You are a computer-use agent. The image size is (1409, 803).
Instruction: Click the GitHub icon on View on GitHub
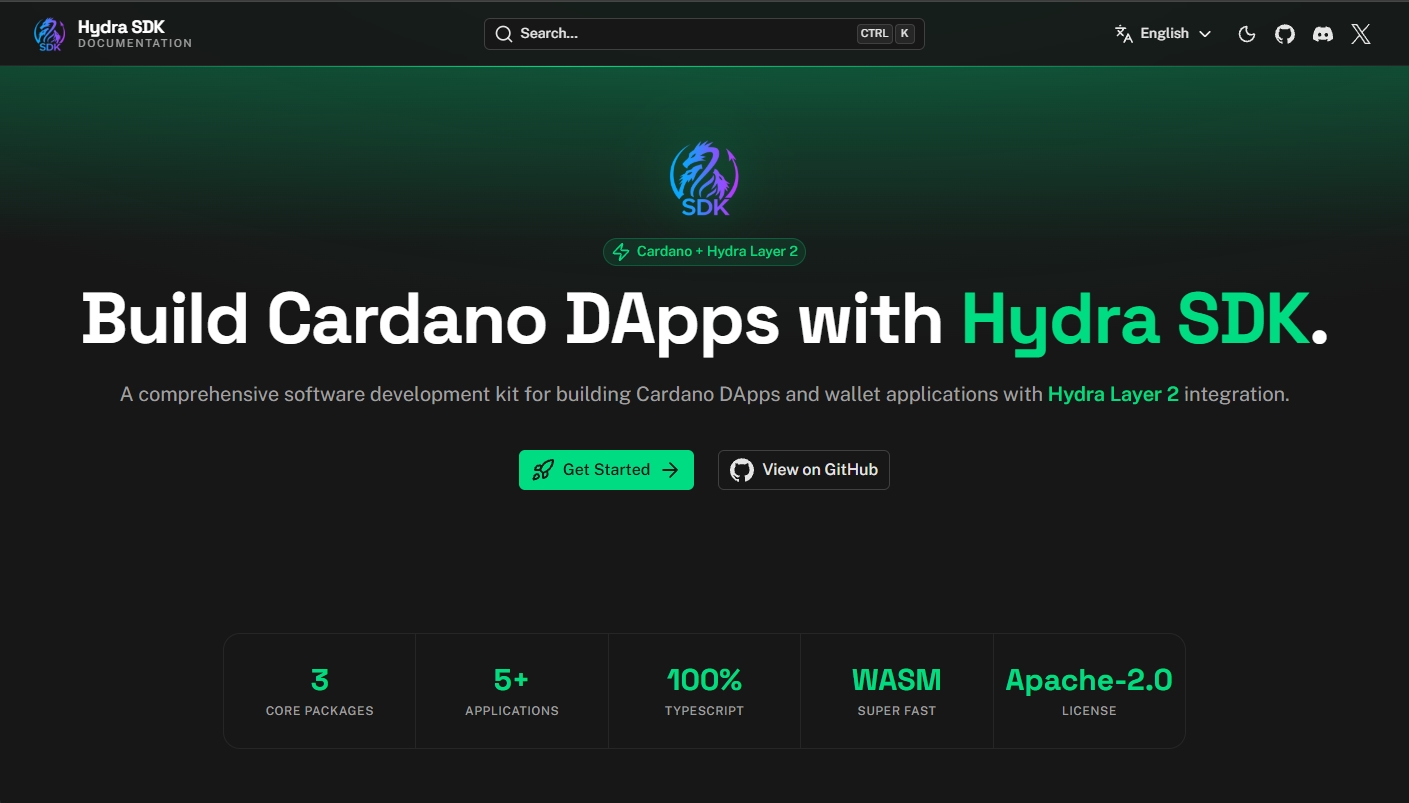tap(741, 470)
